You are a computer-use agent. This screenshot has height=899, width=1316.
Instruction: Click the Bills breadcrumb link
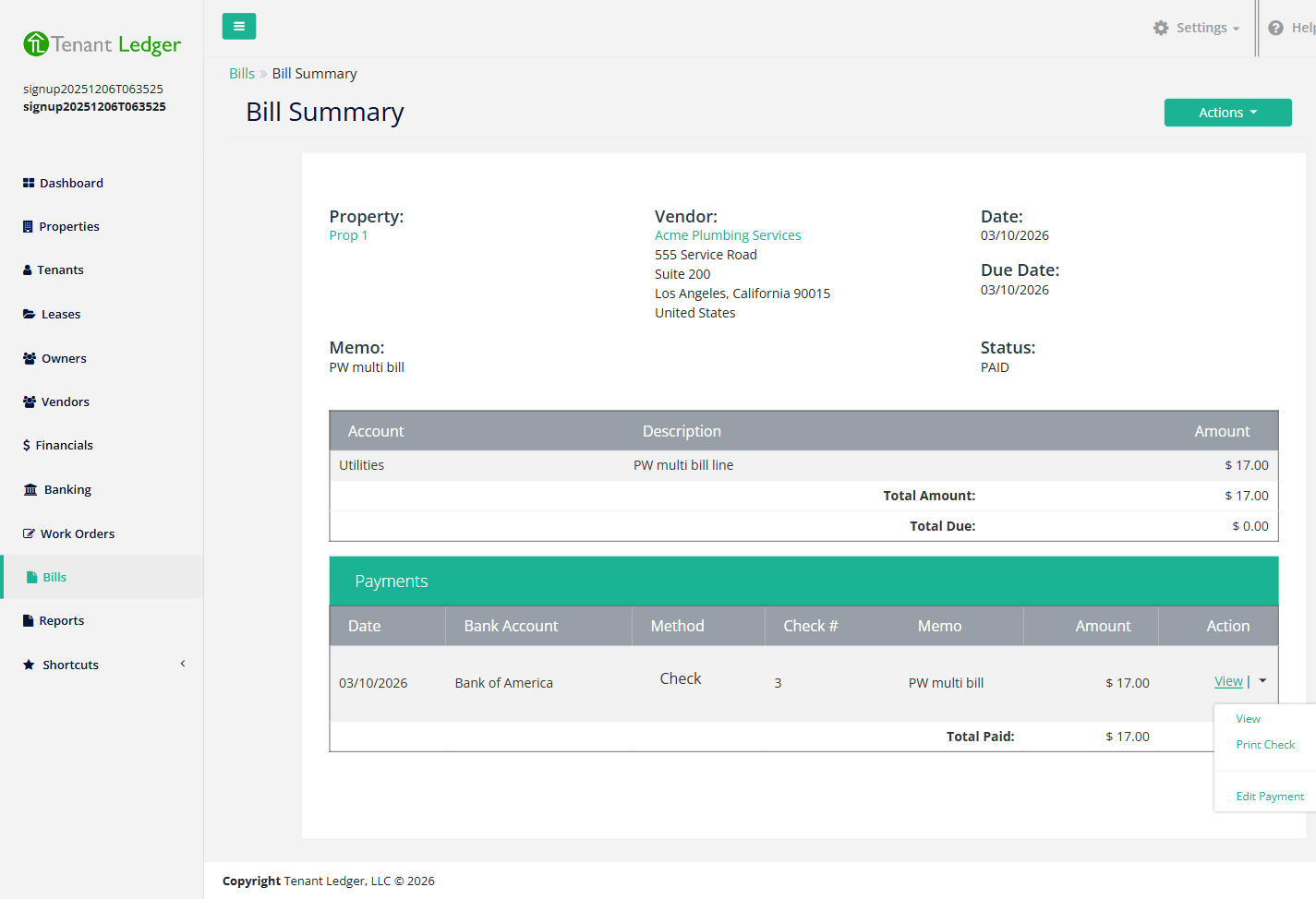(242, 74)
